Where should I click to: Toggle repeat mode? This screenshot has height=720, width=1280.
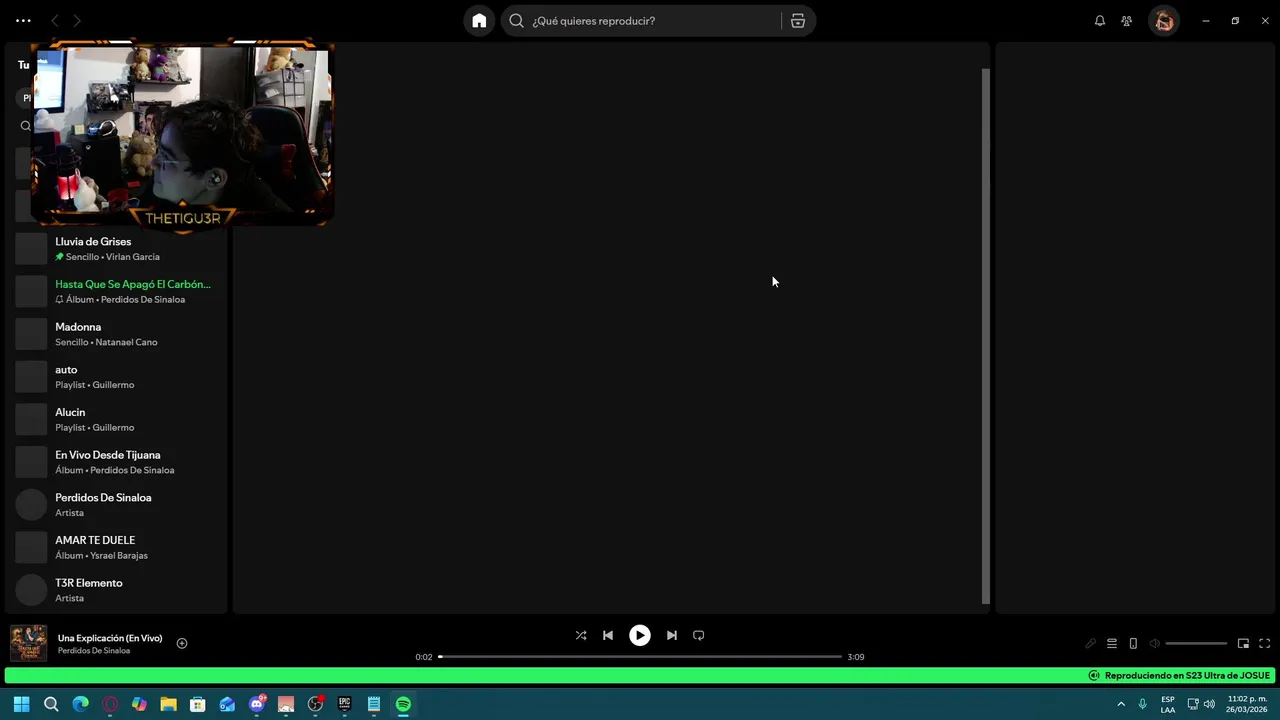pyautogui.click(x=699, y=635)
